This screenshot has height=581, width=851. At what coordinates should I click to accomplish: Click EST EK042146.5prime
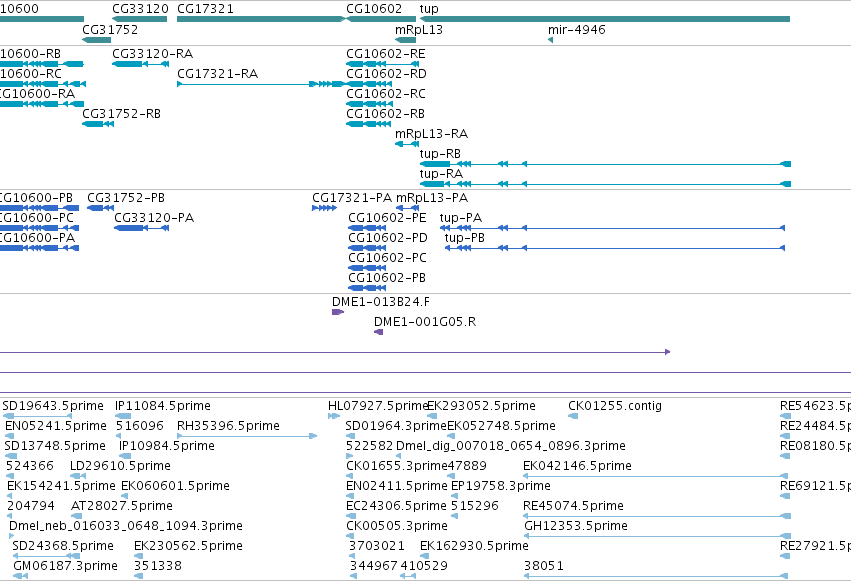coord(577,467)
